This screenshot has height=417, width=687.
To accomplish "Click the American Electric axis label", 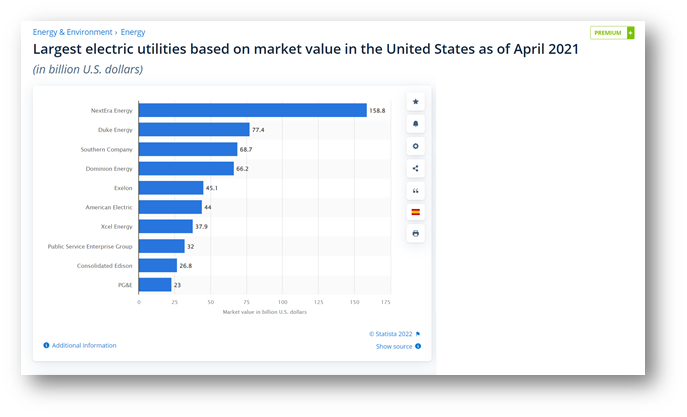I will pyautogui.click(x=109, y=207).
